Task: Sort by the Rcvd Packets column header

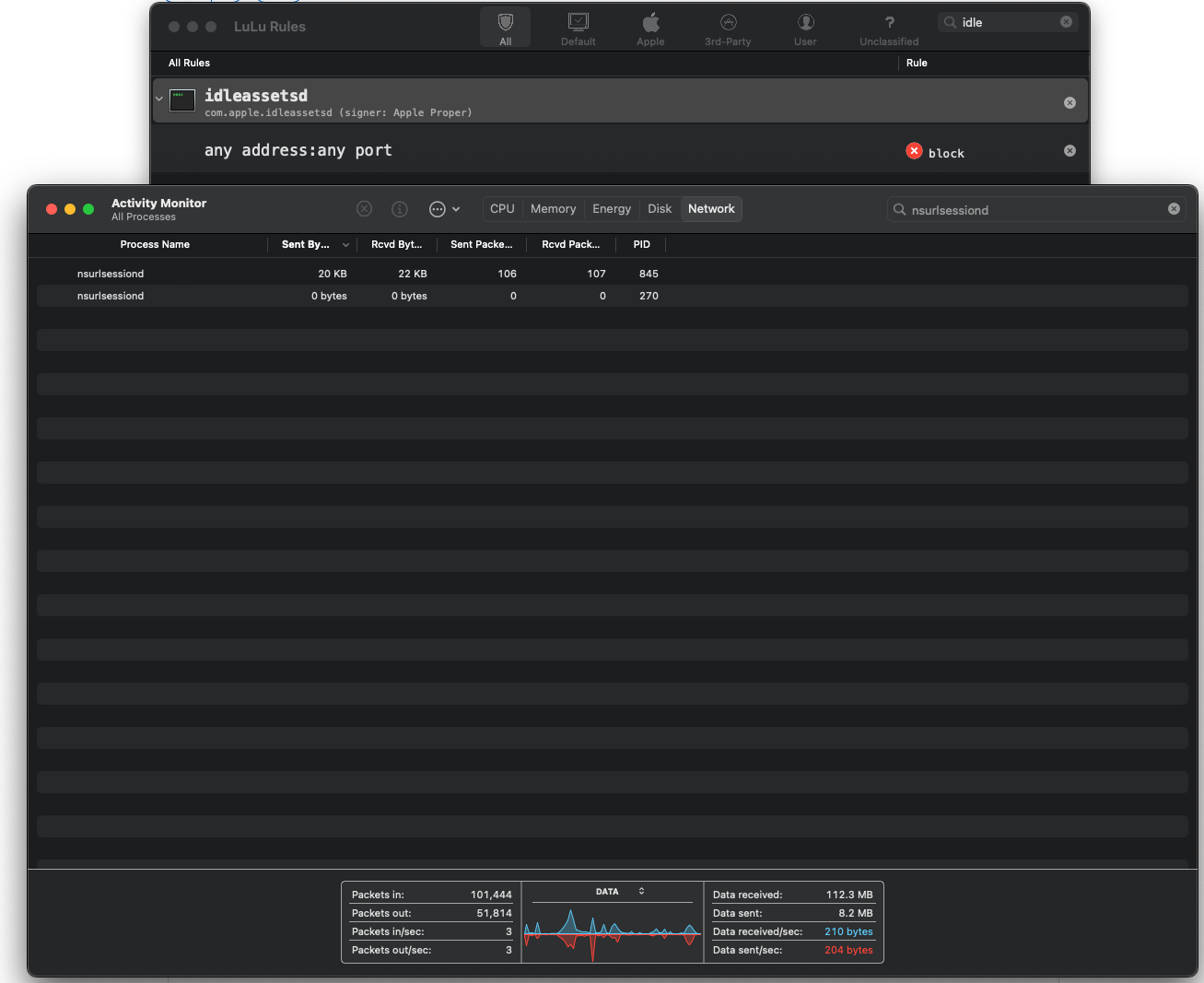Action: [x=571, y=244]
